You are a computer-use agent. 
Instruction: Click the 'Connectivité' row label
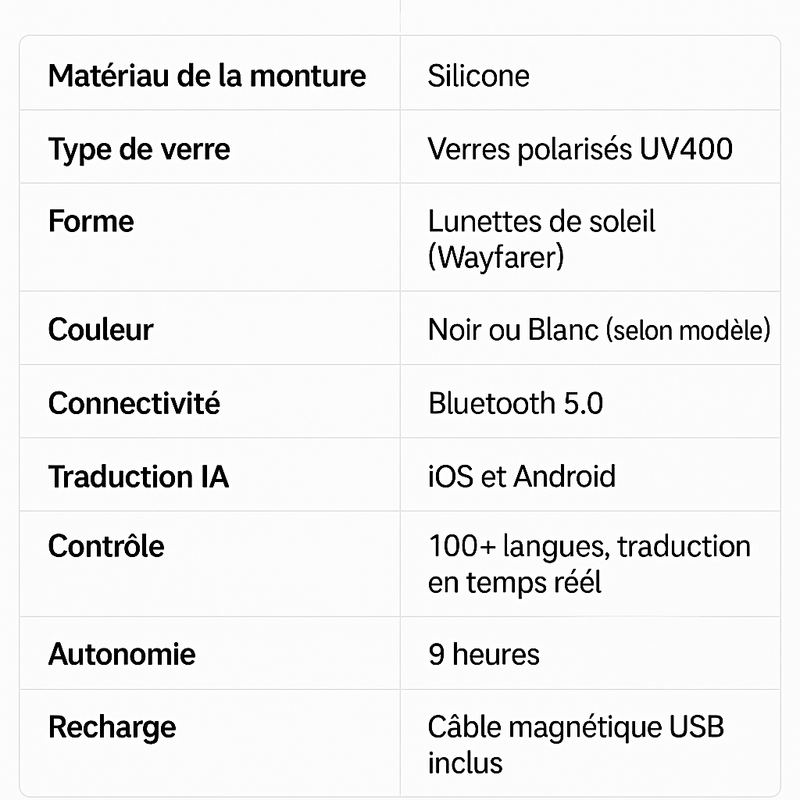tap(134, 403)
